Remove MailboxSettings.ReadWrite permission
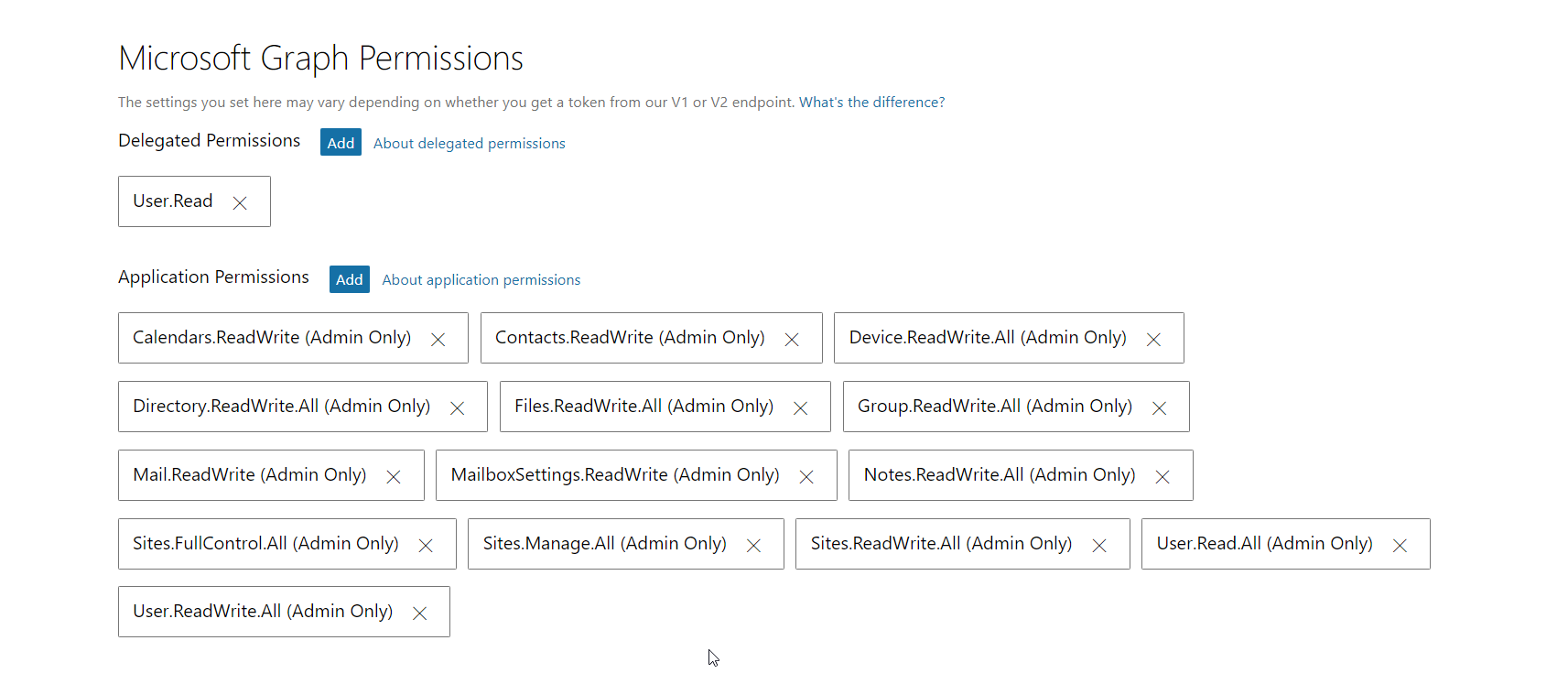The height and width of the screenshot is (684, 1568). coord(806,477)
